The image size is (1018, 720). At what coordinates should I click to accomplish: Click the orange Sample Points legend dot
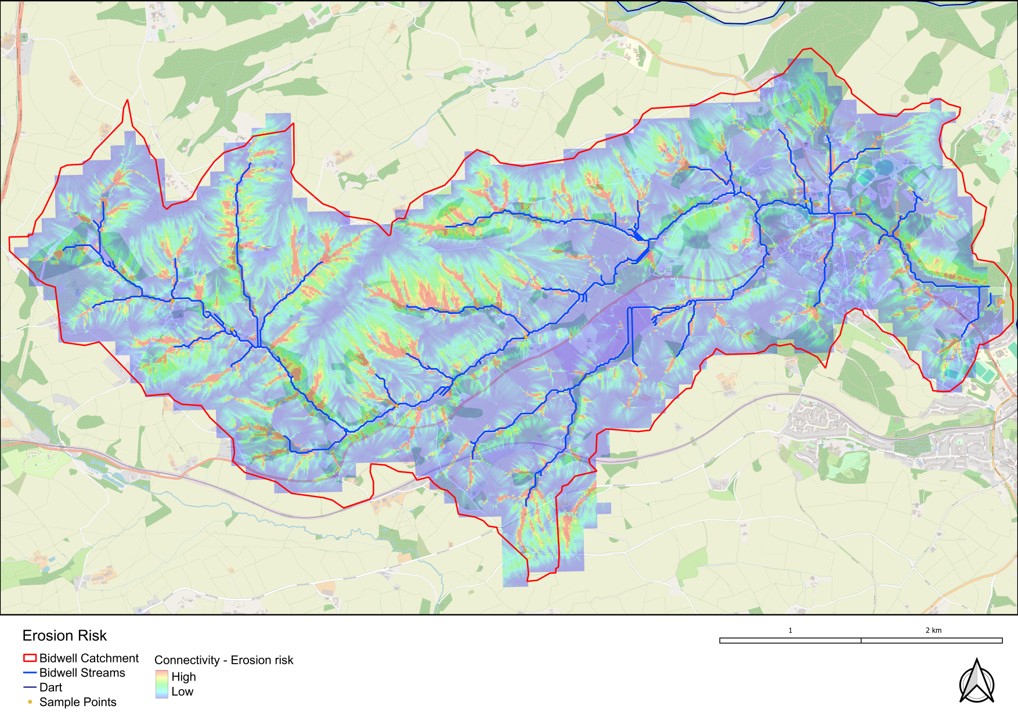[29, 703]
